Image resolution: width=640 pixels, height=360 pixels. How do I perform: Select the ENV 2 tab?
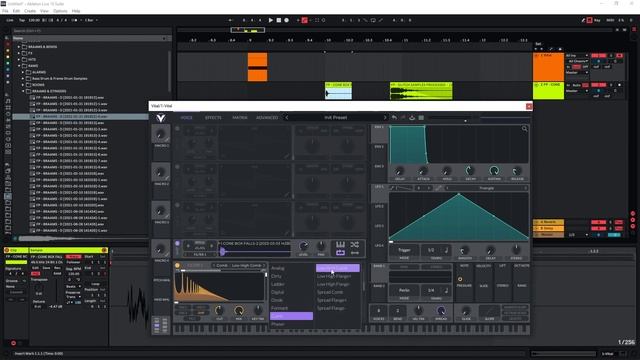click(379, 147)
